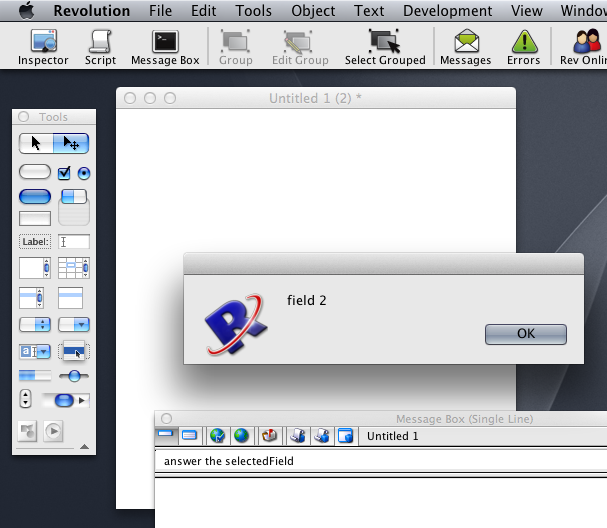Open Messages from the toolbar
607x528 pixels.
coord(465,47)
